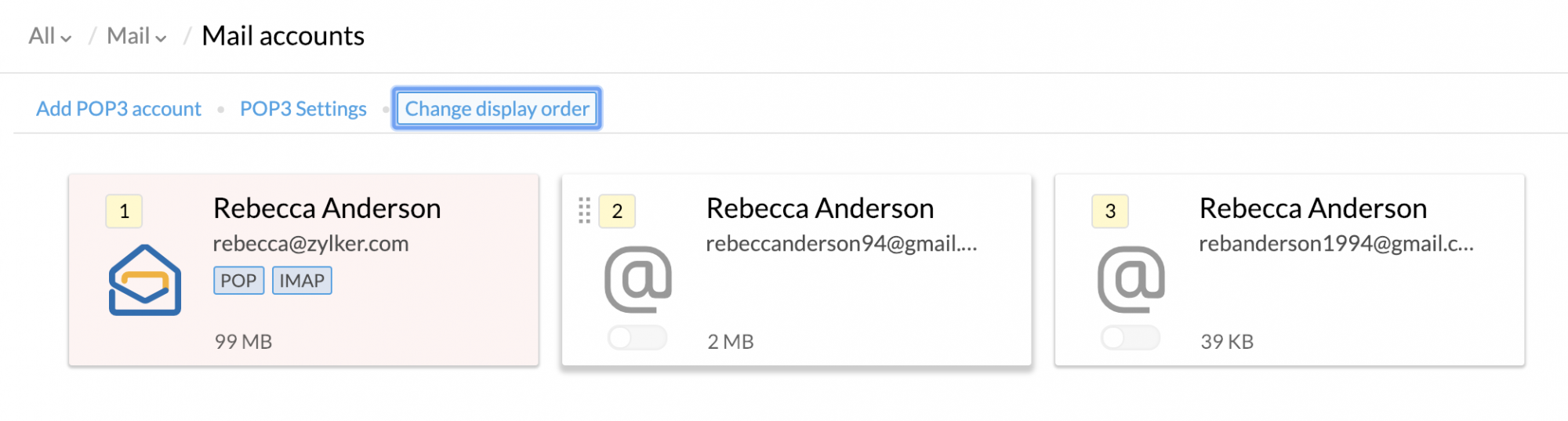Click the Mail accounts page title

(283, 36)
